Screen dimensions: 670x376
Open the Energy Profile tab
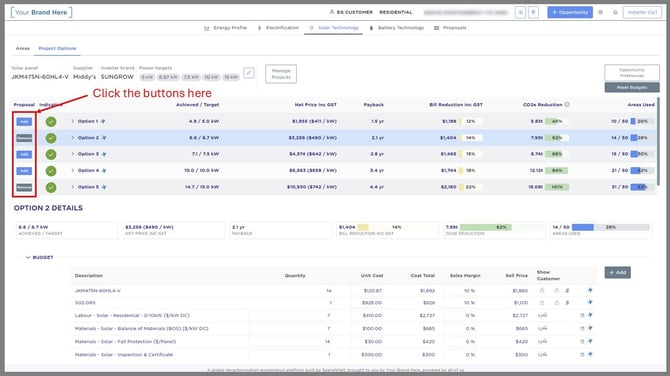226,28
